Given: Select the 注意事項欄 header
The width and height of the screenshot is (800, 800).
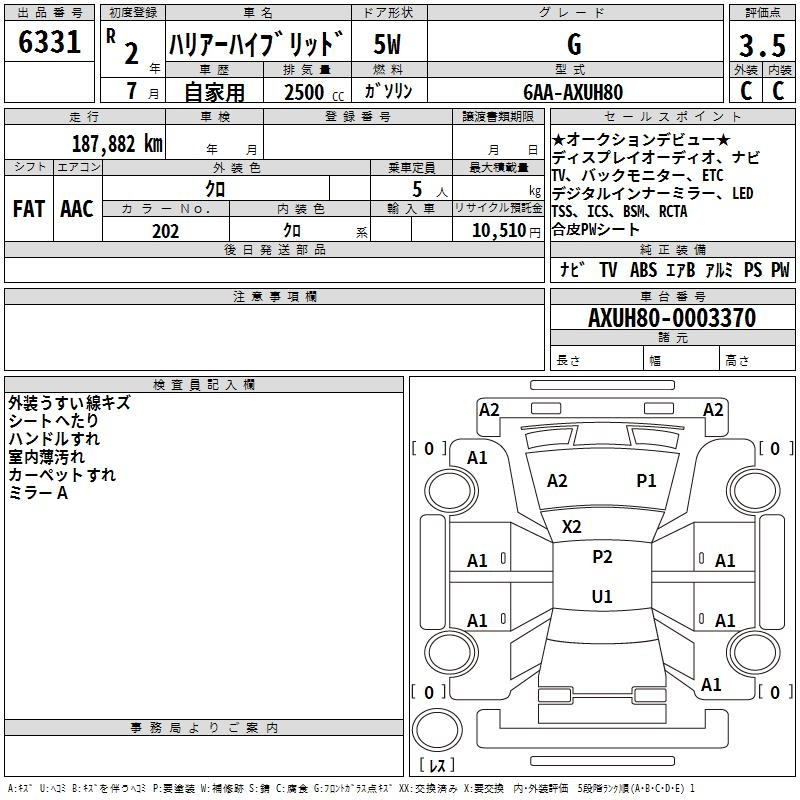Looking at the screenshot, I should 274,296.
